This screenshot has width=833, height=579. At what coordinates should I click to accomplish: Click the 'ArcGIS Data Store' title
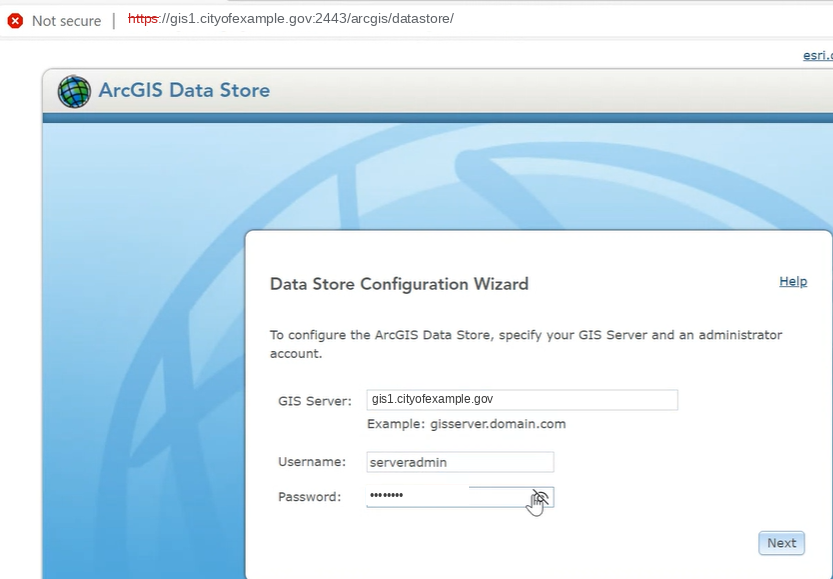184,90
